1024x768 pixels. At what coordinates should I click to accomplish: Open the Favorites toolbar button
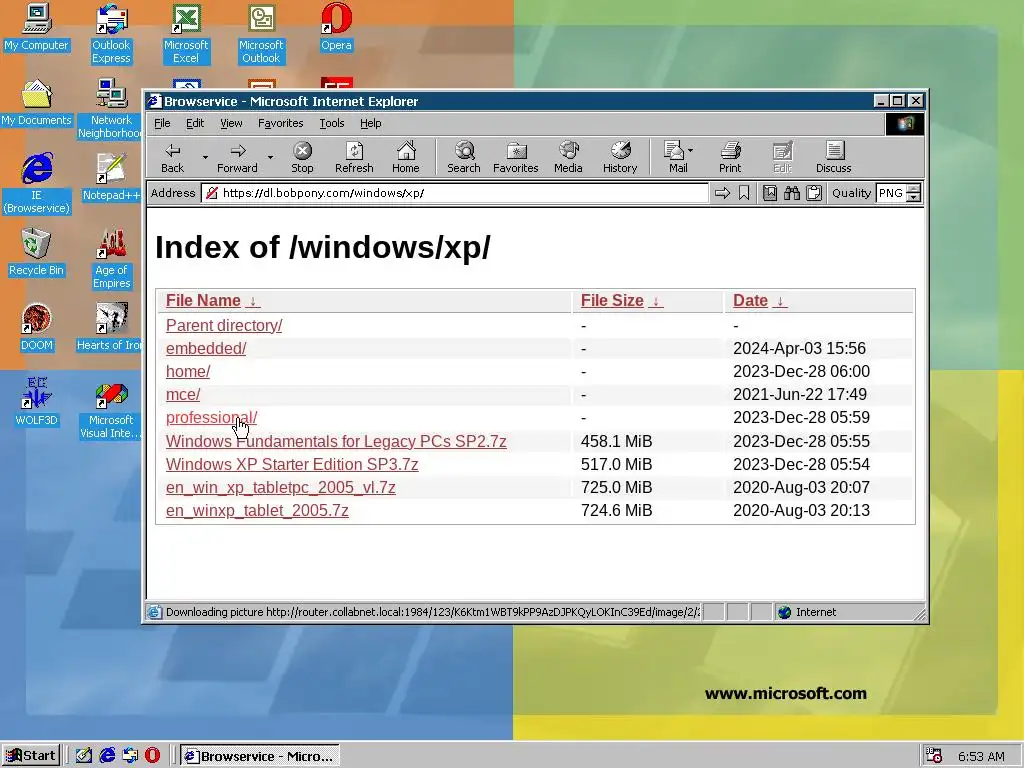(x=516, y=157)
